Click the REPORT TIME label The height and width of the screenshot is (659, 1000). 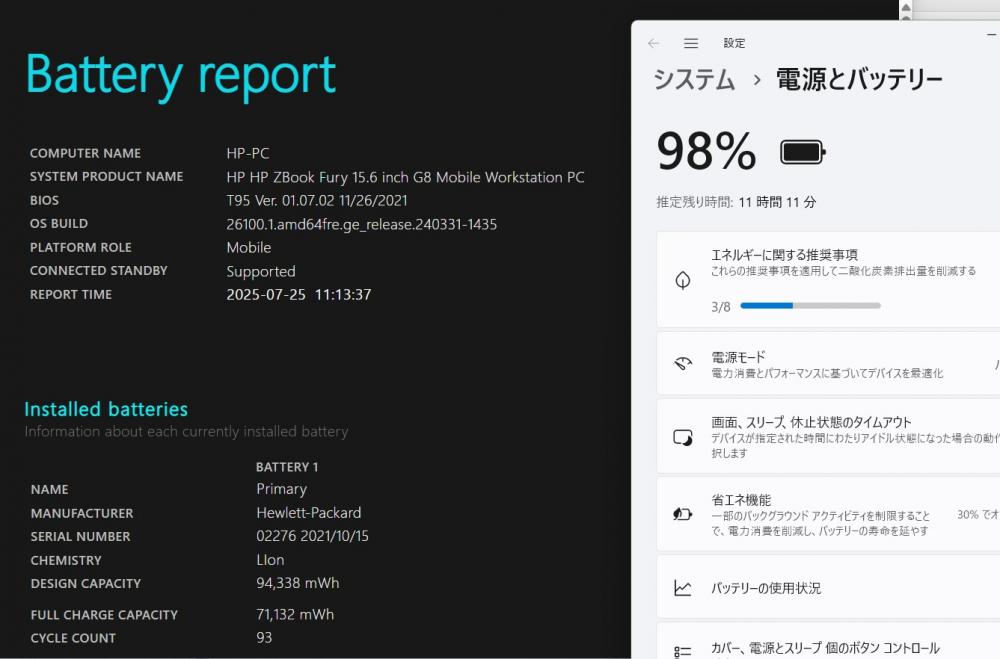click(x=71, y=295)
